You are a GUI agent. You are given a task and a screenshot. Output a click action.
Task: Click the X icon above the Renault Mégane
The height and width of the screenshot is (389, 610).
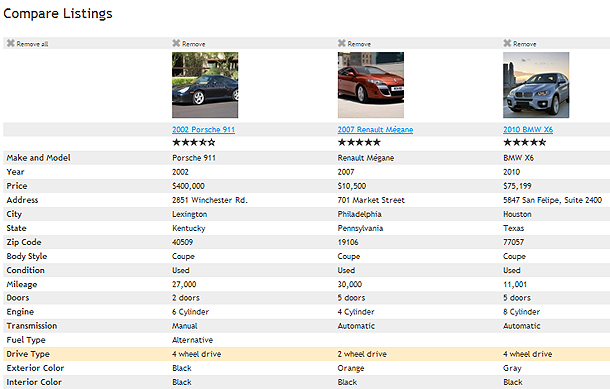342,43
